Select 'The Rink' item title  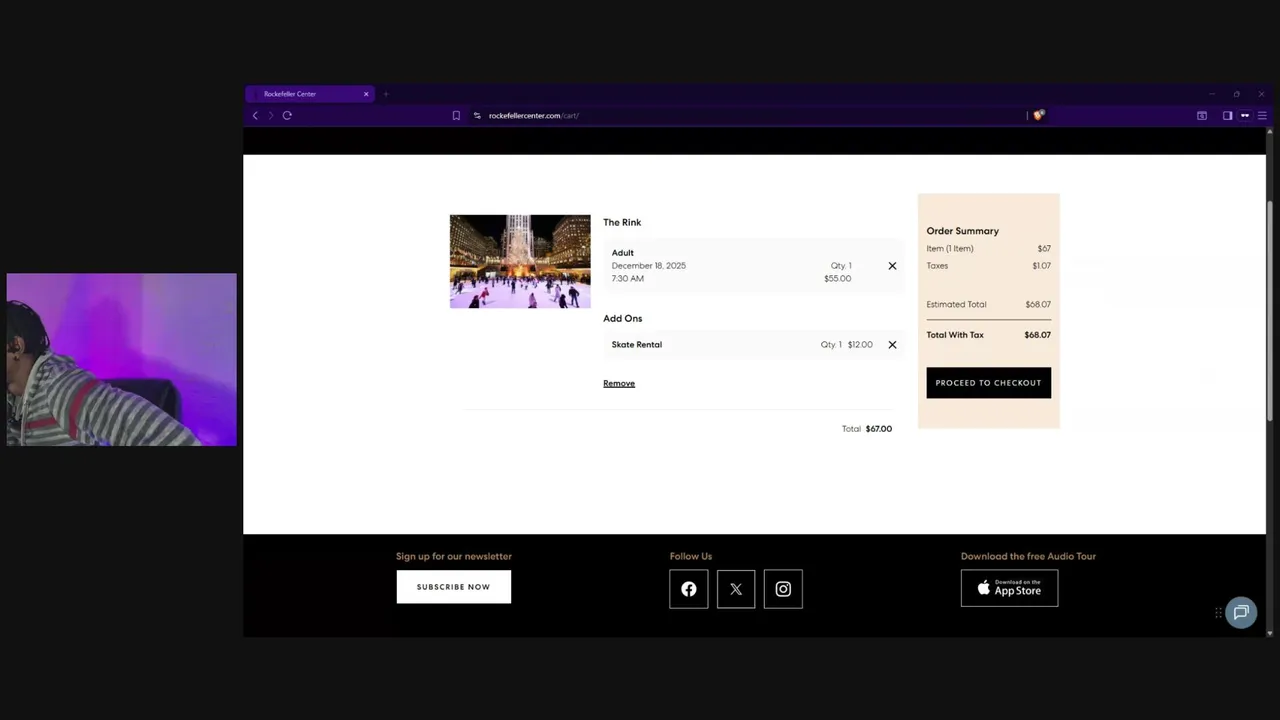tap(622, 223)
